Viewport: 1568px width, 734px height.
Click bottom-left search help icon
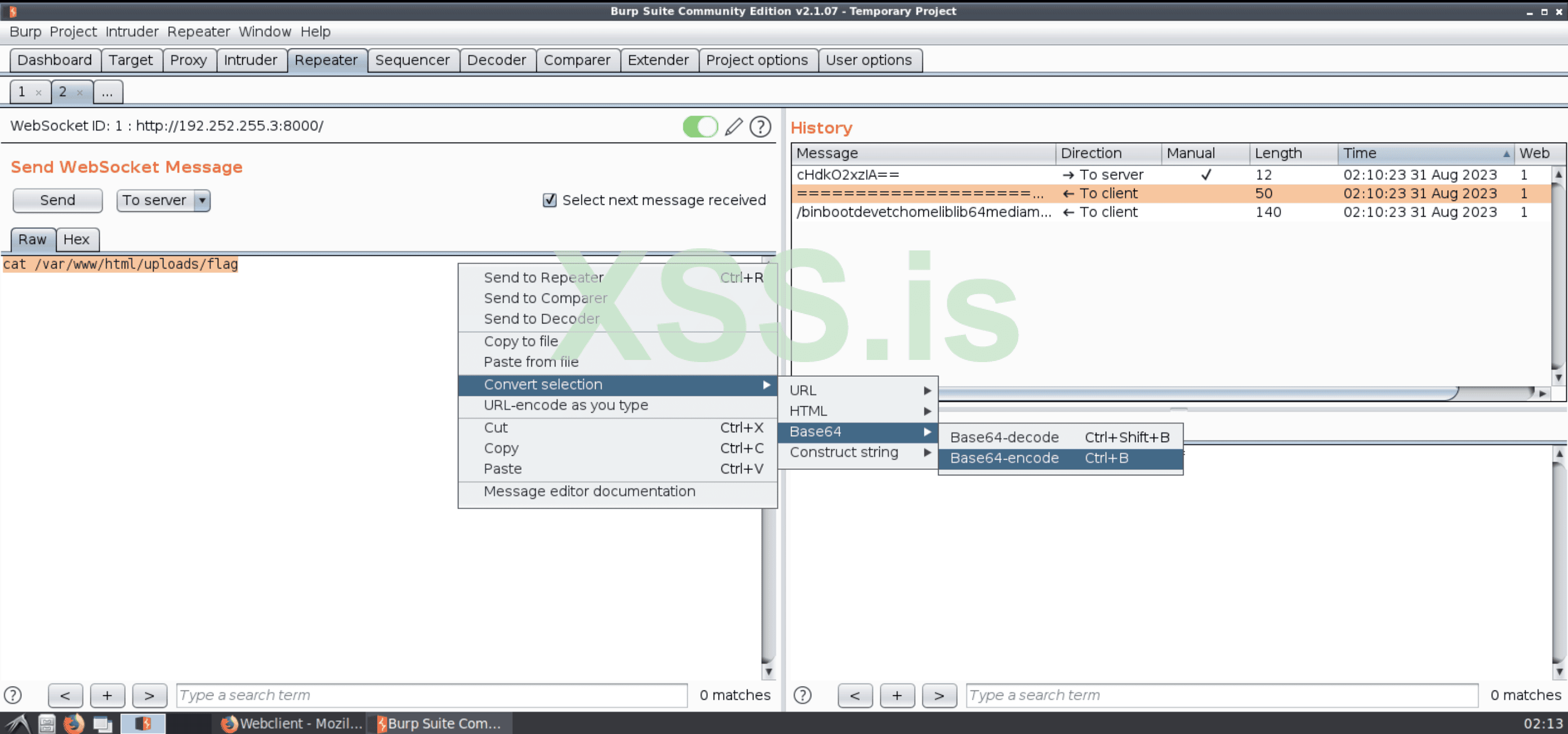point(13,695)
